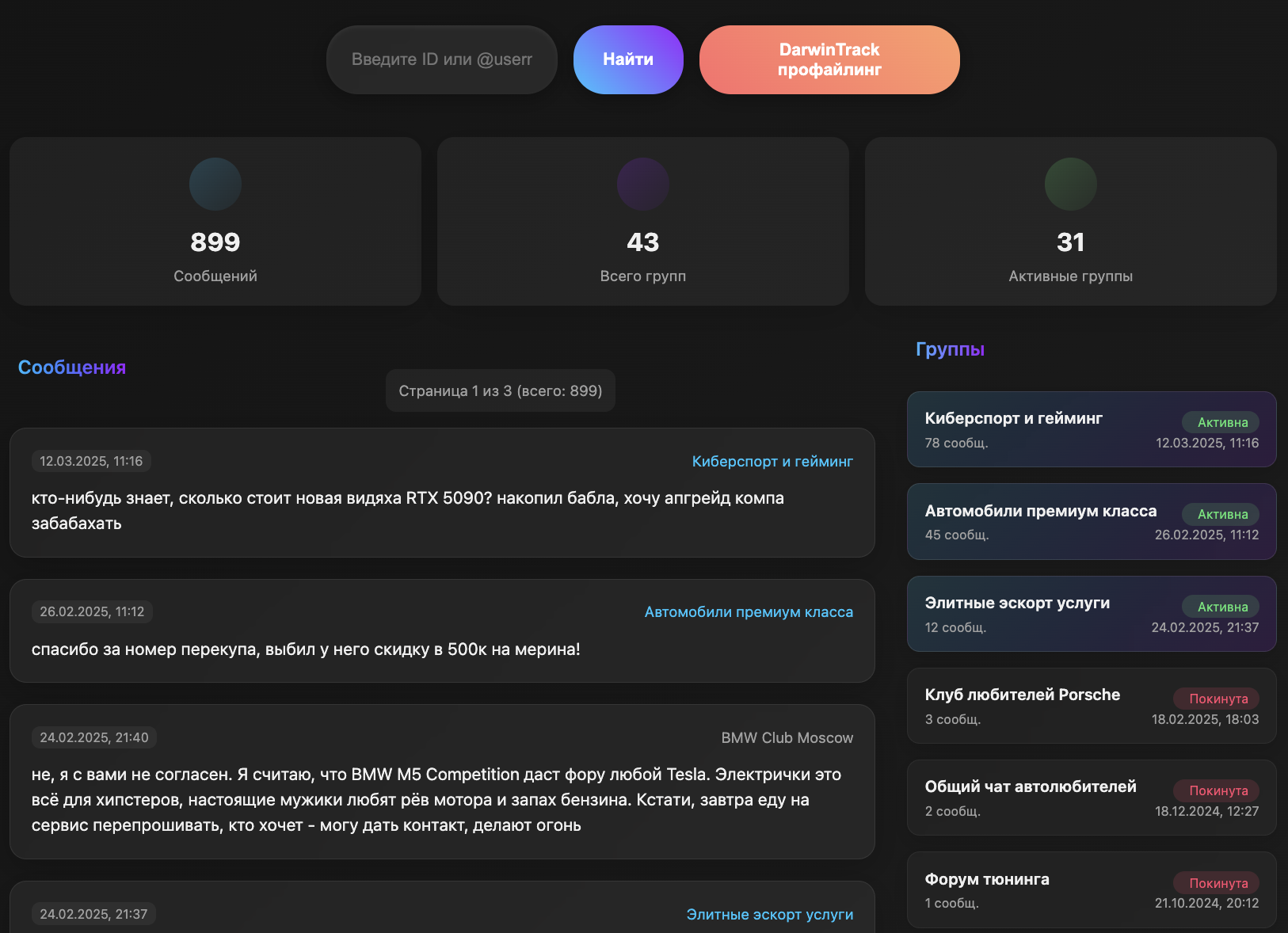Click Покинута badge on Общий чат автолюбителей
The image size is (1288, 933).
(x=1217, y=790)
